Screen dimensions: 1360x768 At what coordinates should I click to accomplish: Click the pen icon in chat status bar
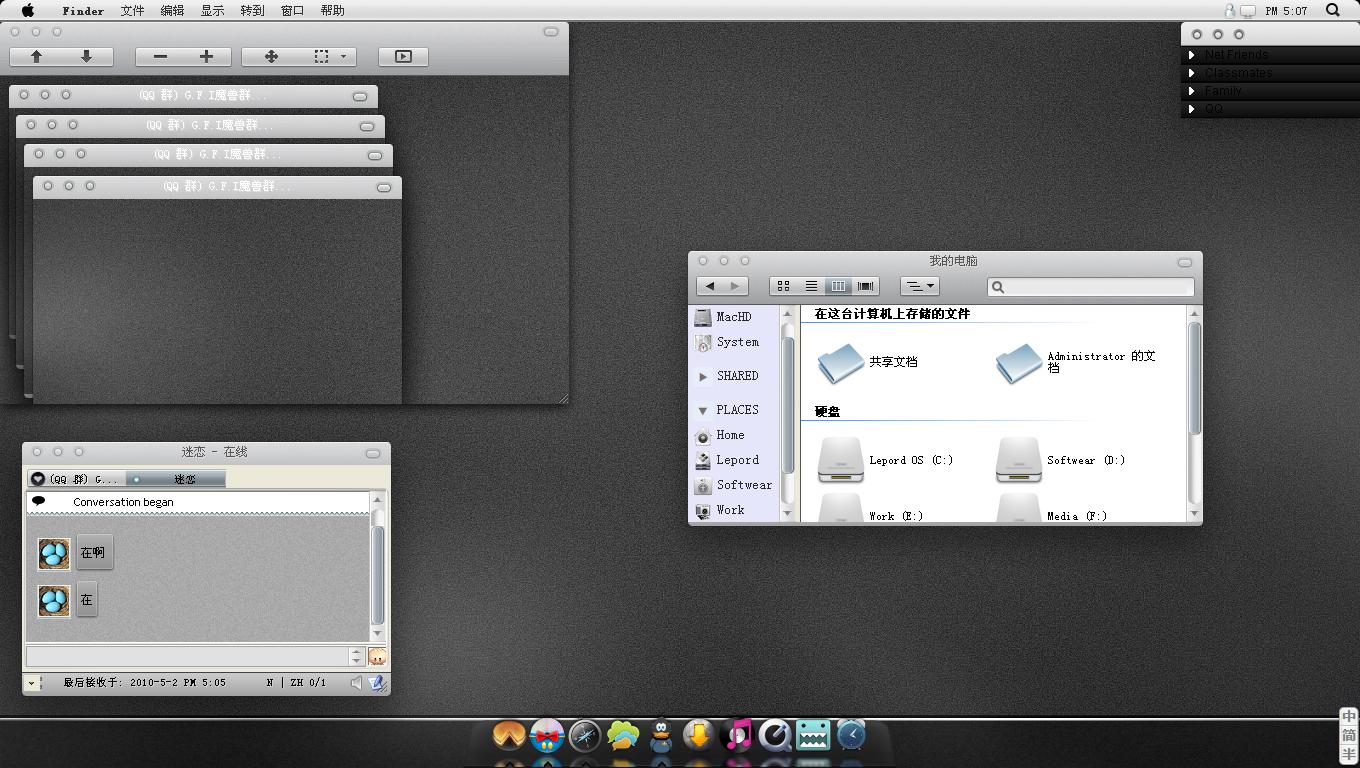[x=376, y=683]
